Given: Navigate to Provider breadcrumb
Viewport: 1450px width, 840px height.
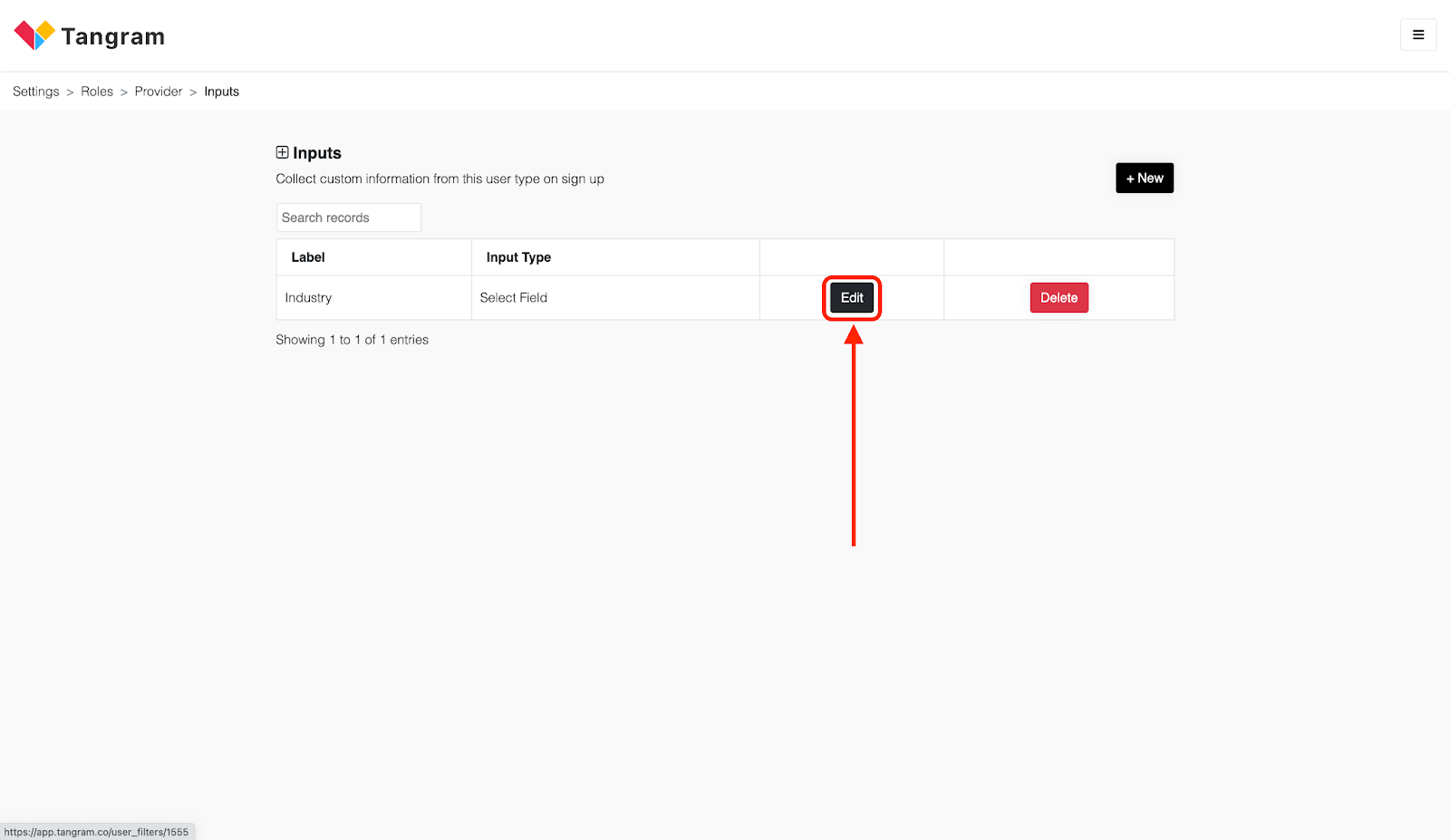Looking at the screenshot, I should click(159, 92).
